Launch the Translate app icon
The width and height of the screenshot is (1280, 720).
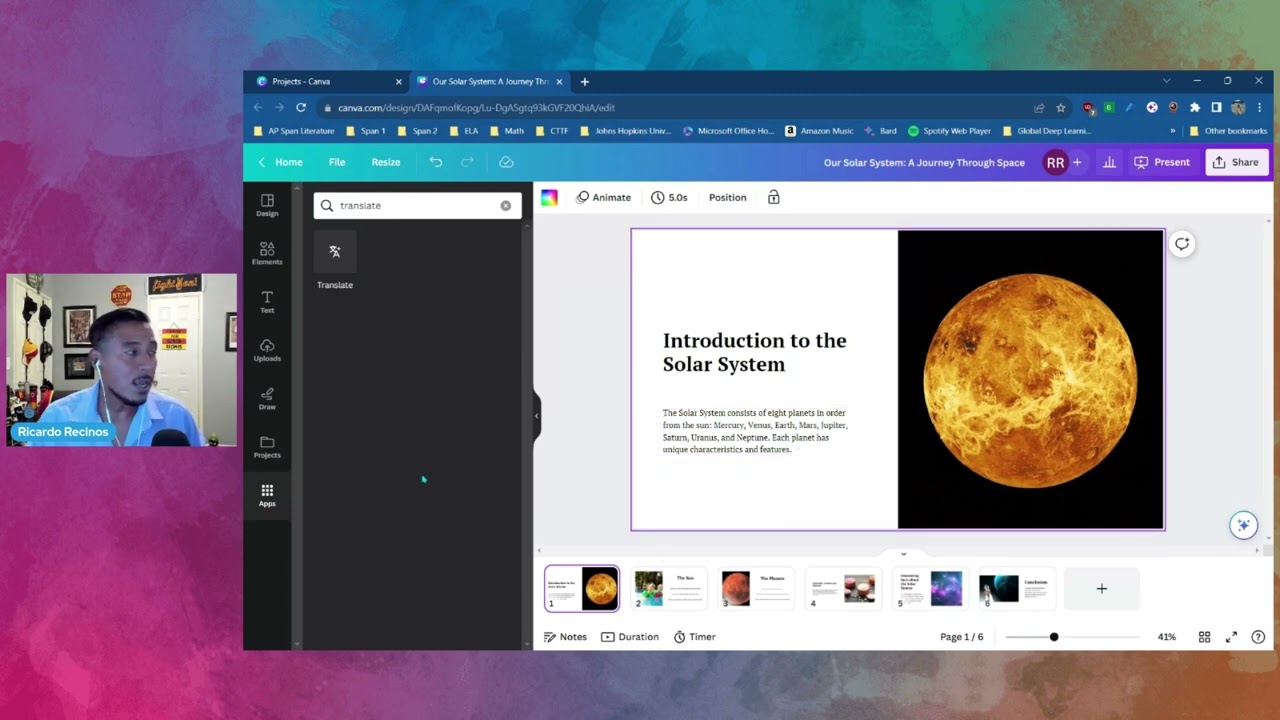tap(335, 252)
